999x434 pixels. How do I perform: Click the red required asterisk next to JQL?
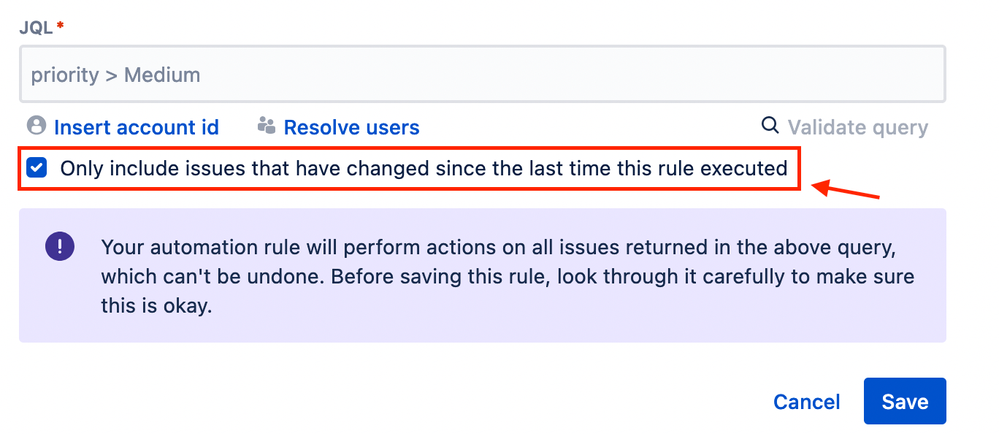tap(61, 25)
